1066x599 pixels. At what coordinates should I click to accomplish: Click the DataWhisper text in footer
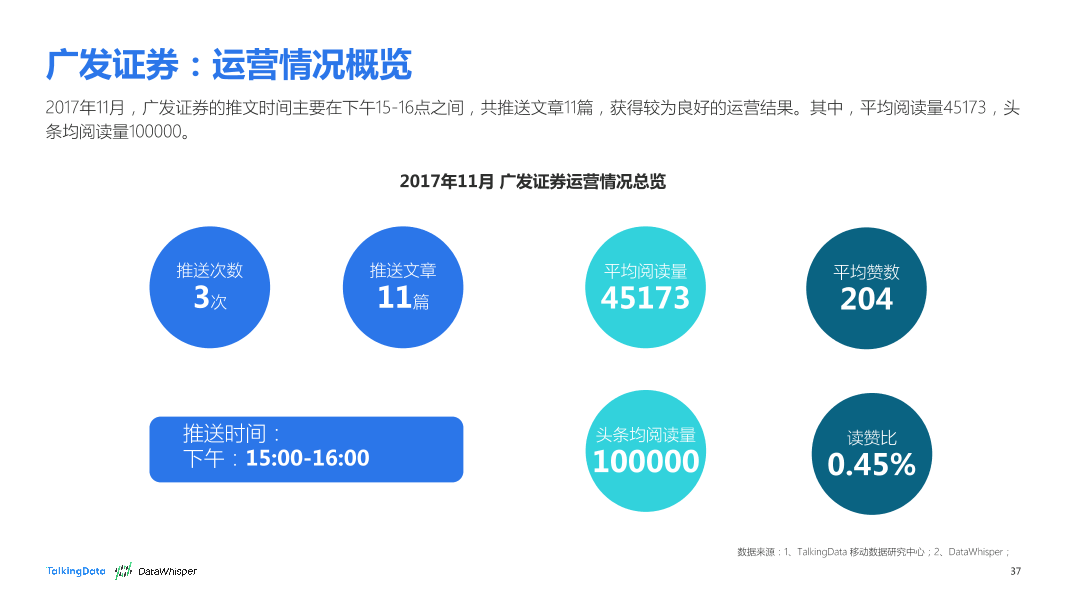pos(167,571)
